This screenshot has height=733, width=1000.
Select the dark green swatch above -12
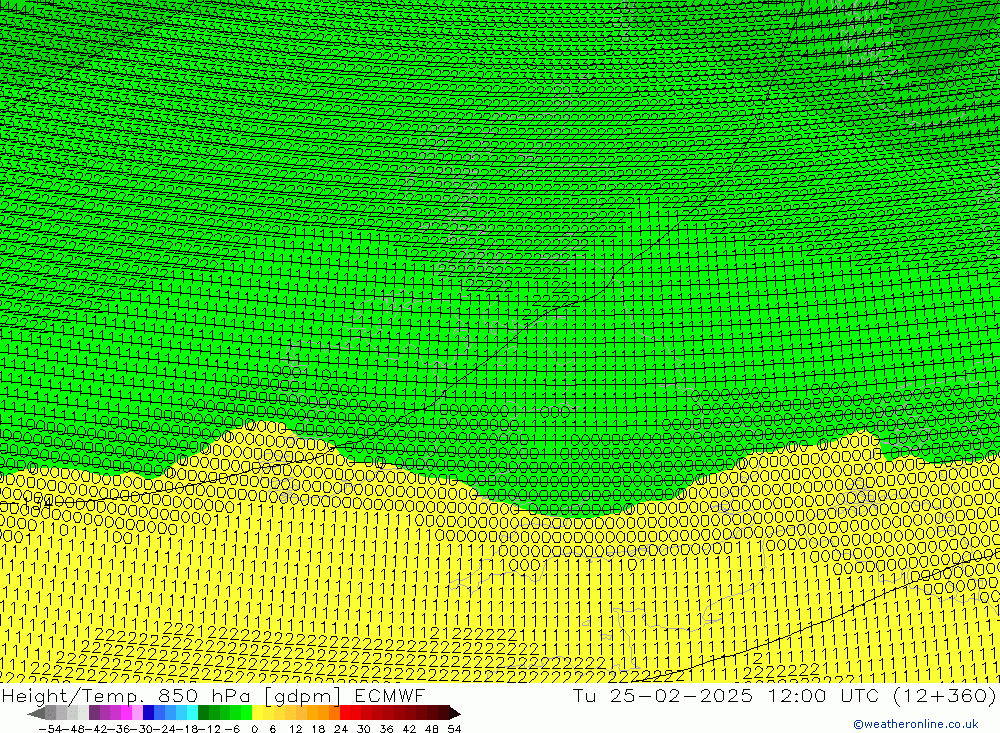[203, 713]
